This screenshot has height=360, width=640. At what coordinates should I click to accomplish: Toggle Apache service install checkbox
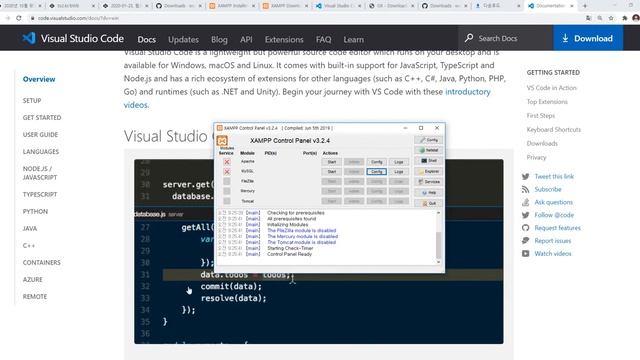click(x=227, y=162)
